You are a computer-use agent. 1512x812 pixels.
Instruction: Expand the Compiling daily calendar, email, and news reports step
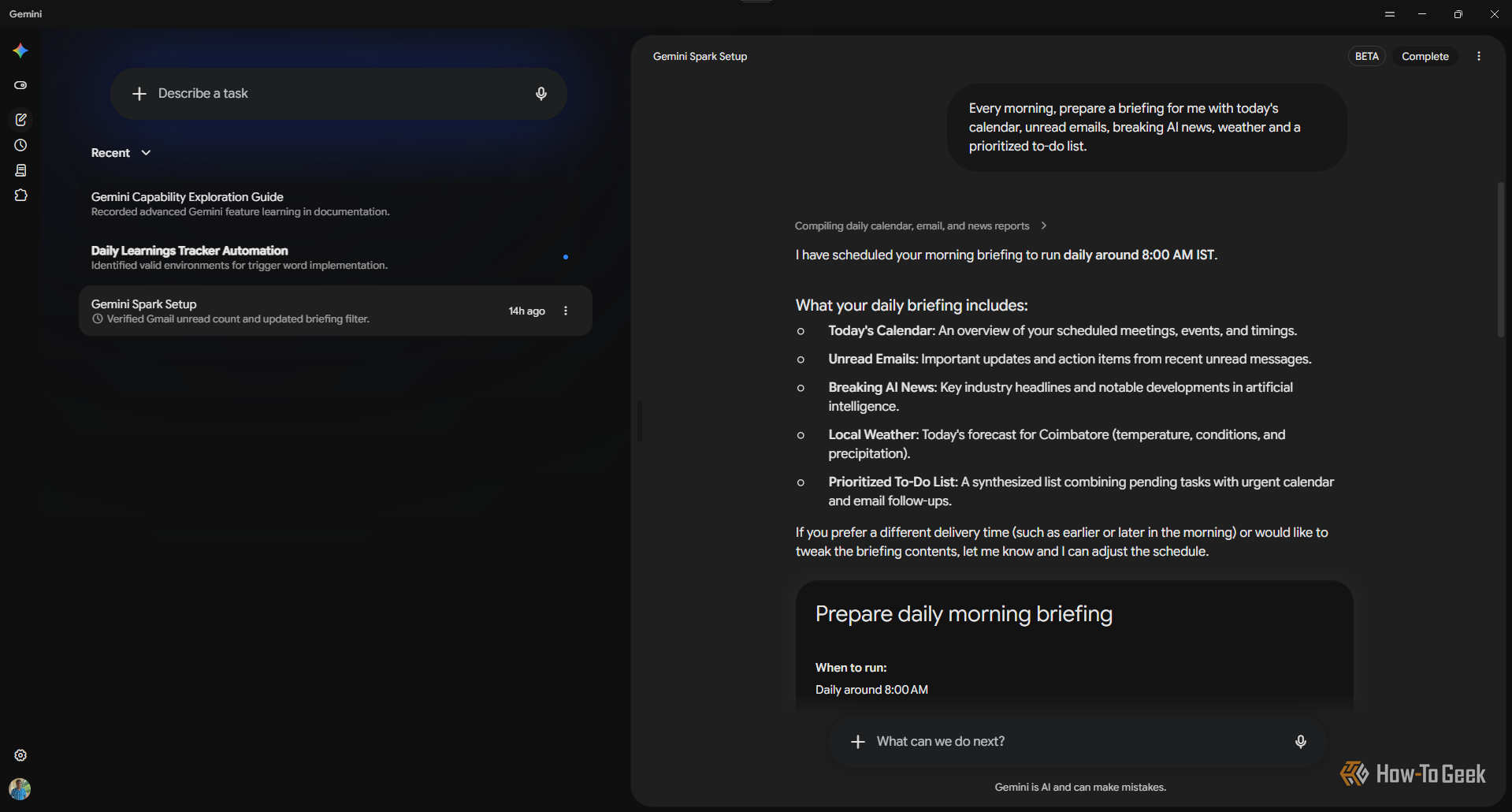point(921,226)
